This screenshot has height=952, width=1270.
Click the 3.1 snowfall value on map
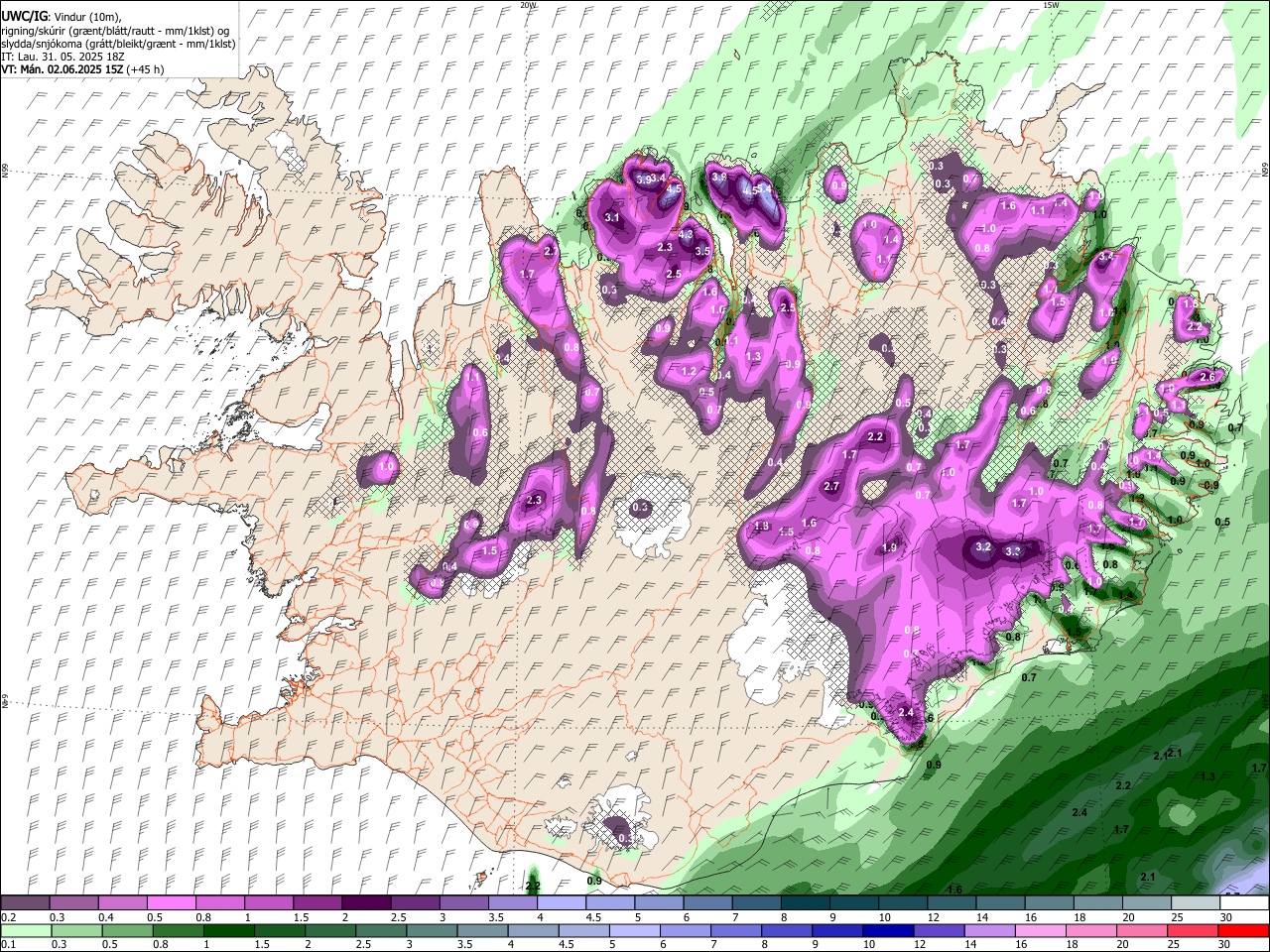pos(612,218)
